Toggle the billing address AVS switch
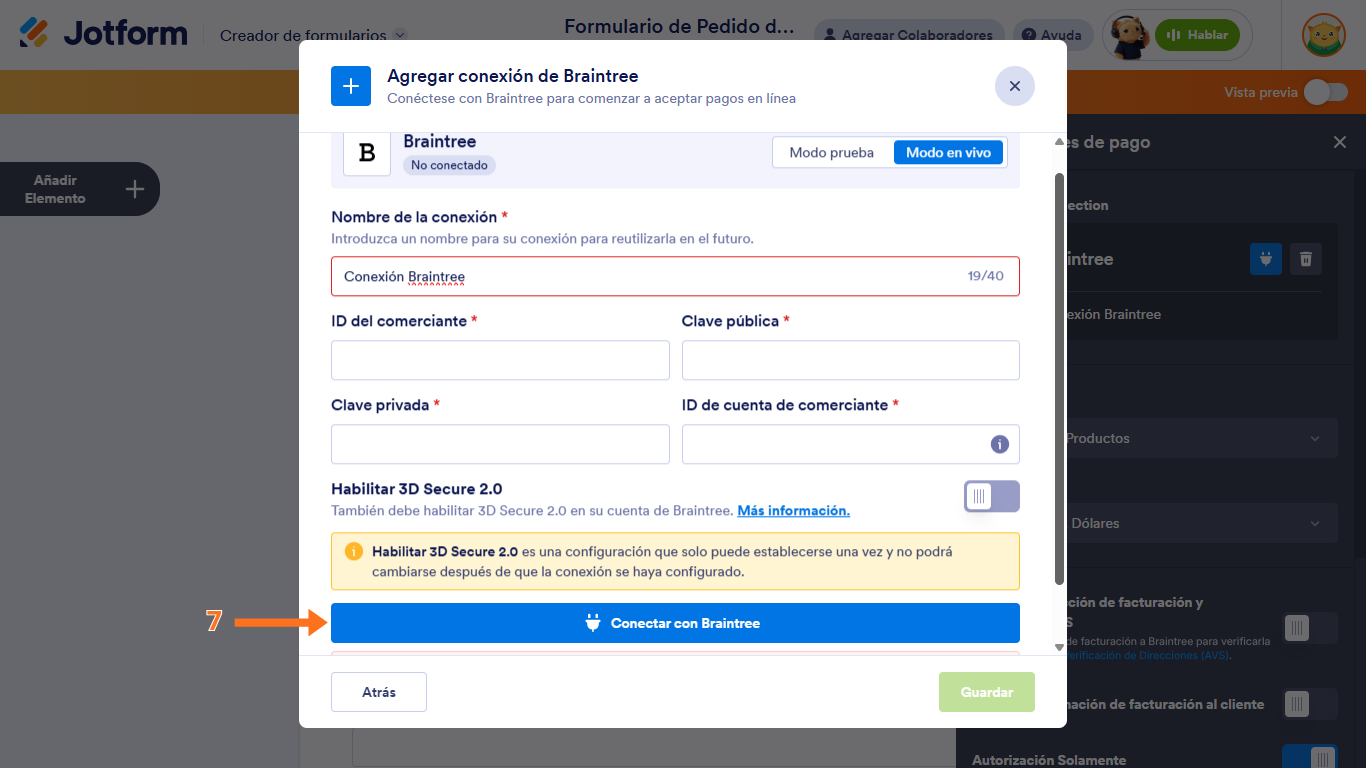 [1310, 628]
